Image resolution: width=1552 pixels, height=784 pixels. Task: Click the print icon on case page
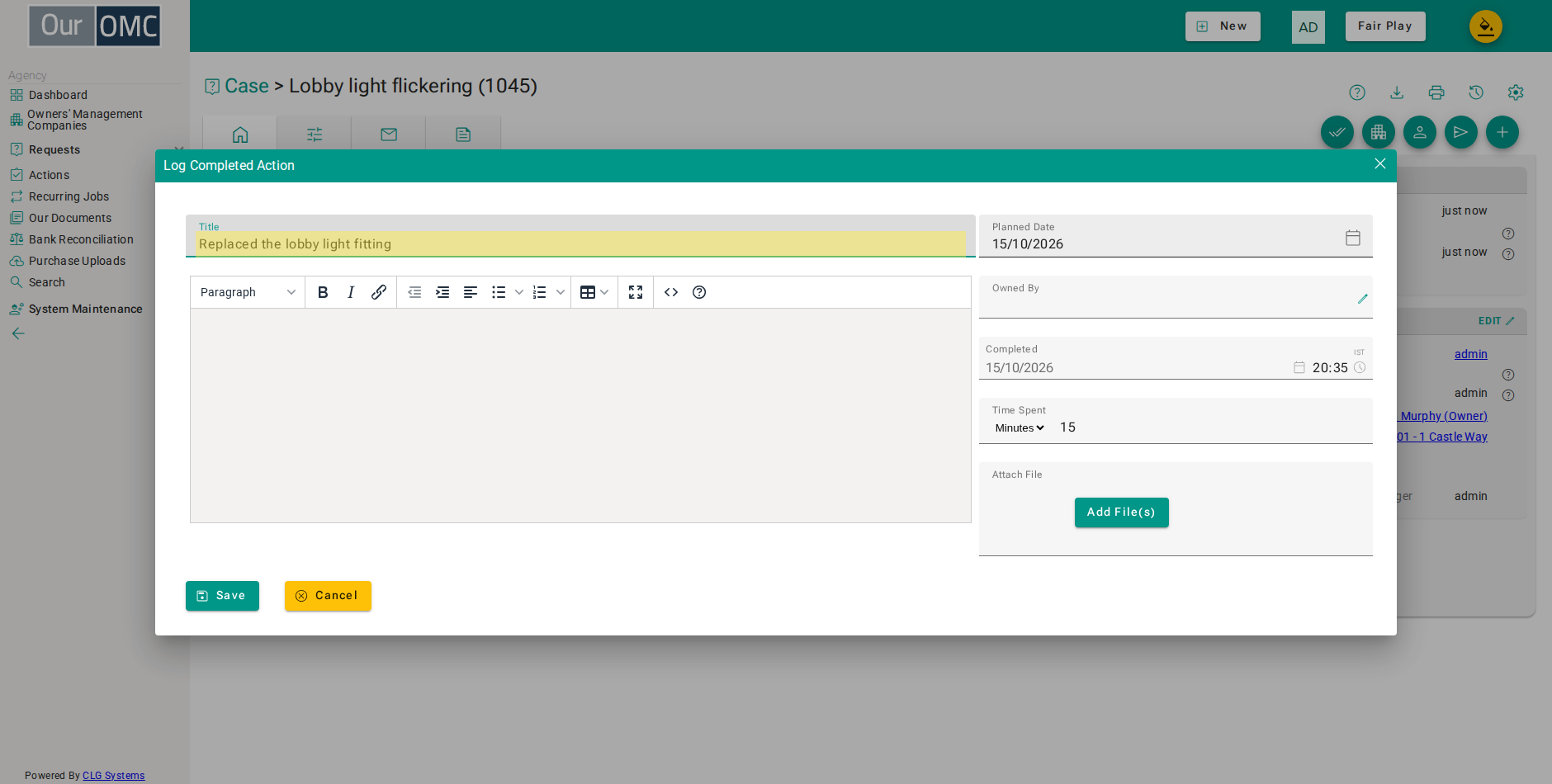click(1436, 92)
